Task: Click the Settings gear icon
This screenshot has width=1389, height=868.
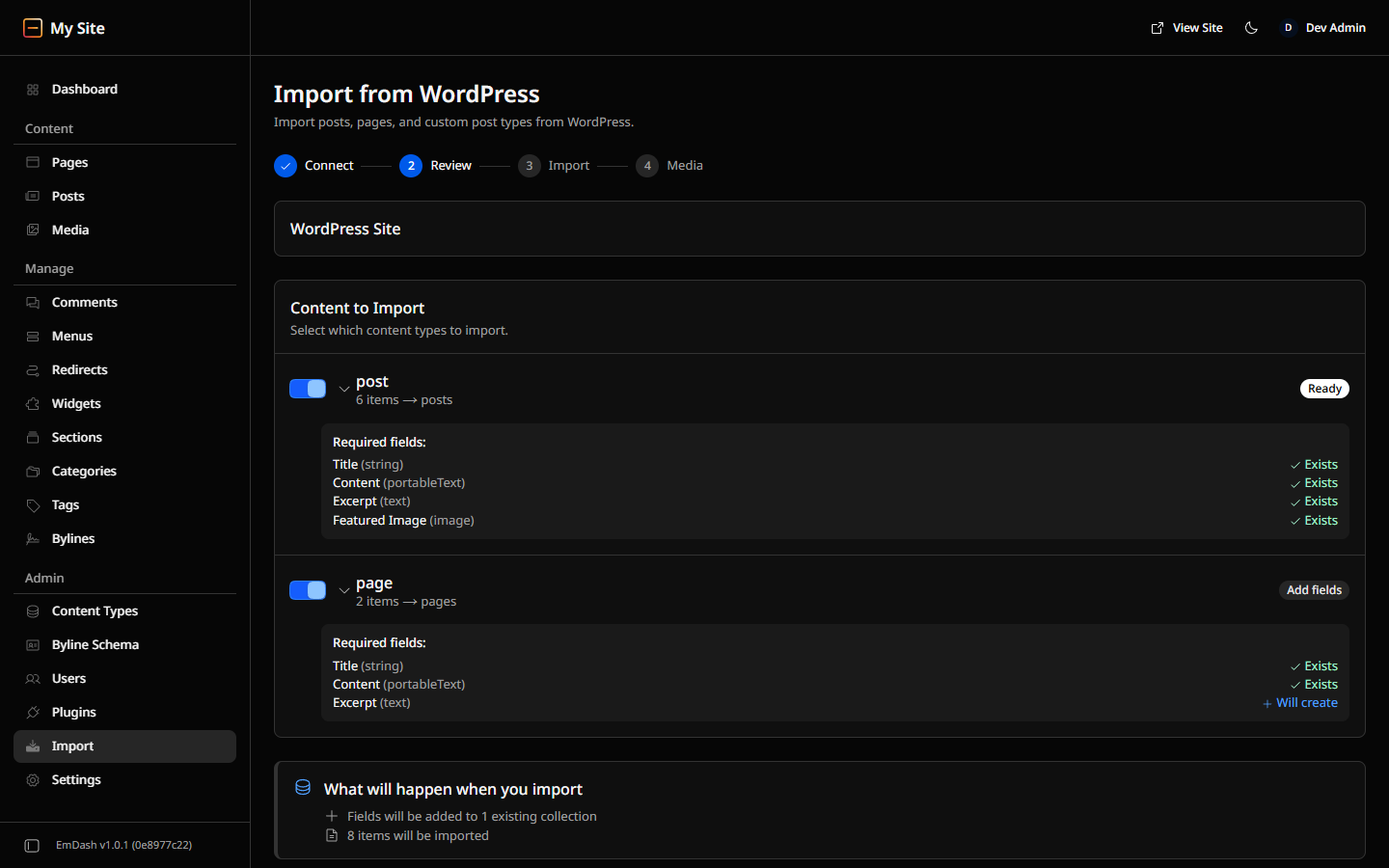Action: [x=33, y=780]
